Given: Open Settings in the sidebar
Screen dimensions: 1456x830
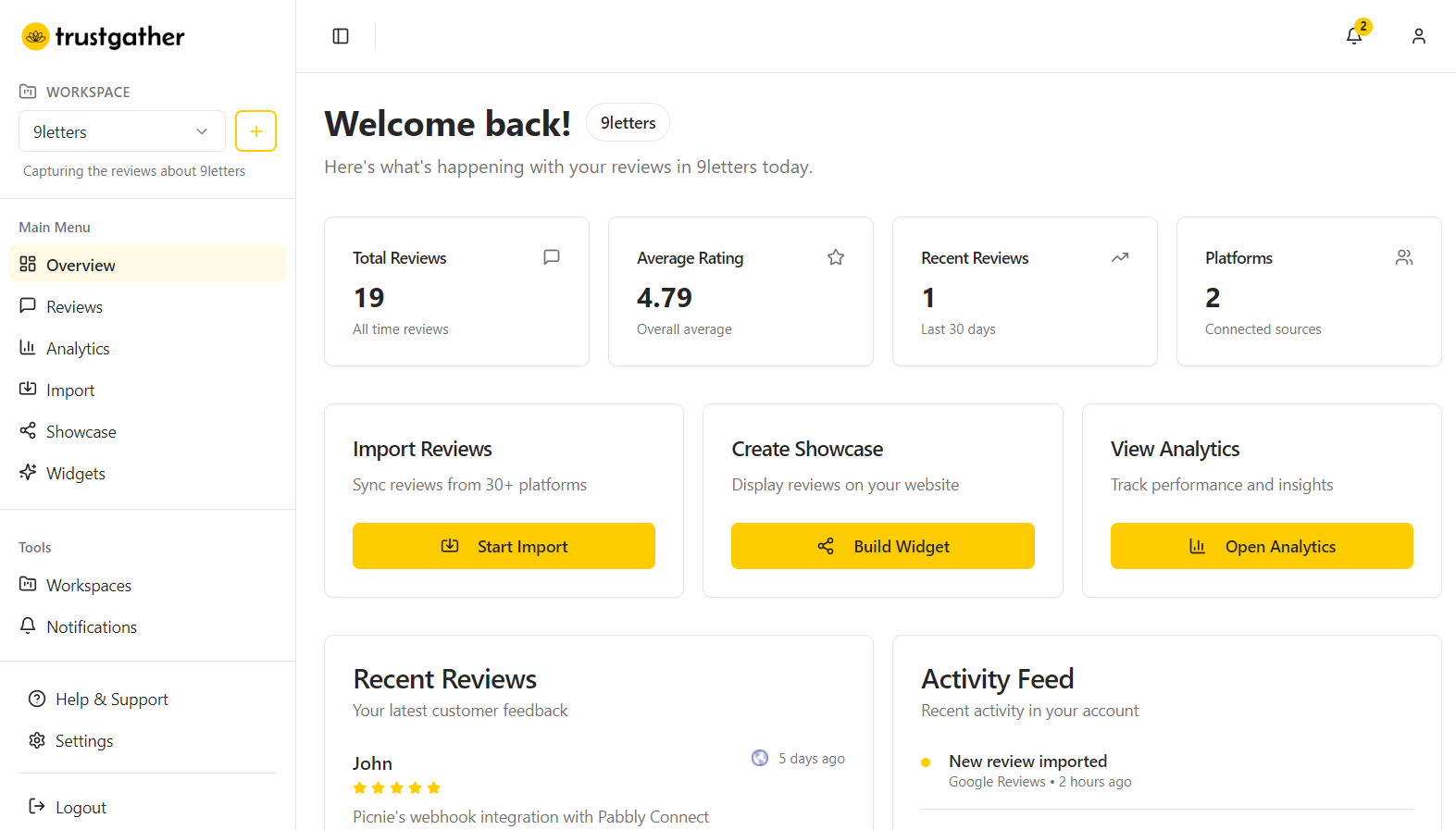Looking at the screenshot, I should 148,740.
